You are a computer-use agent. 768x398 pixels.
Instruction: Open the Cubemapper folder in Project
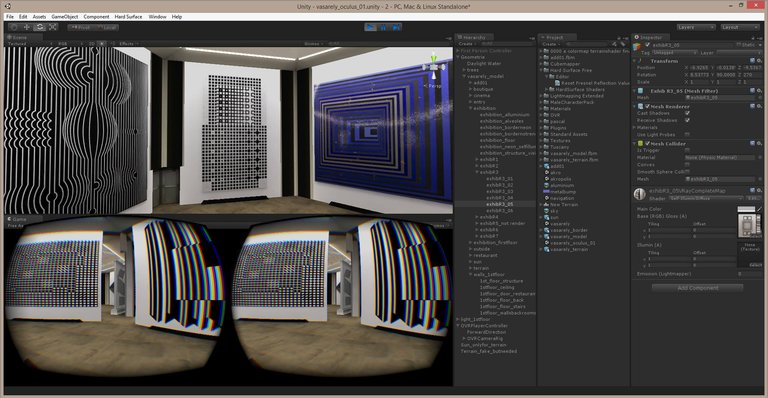point(562,64)
